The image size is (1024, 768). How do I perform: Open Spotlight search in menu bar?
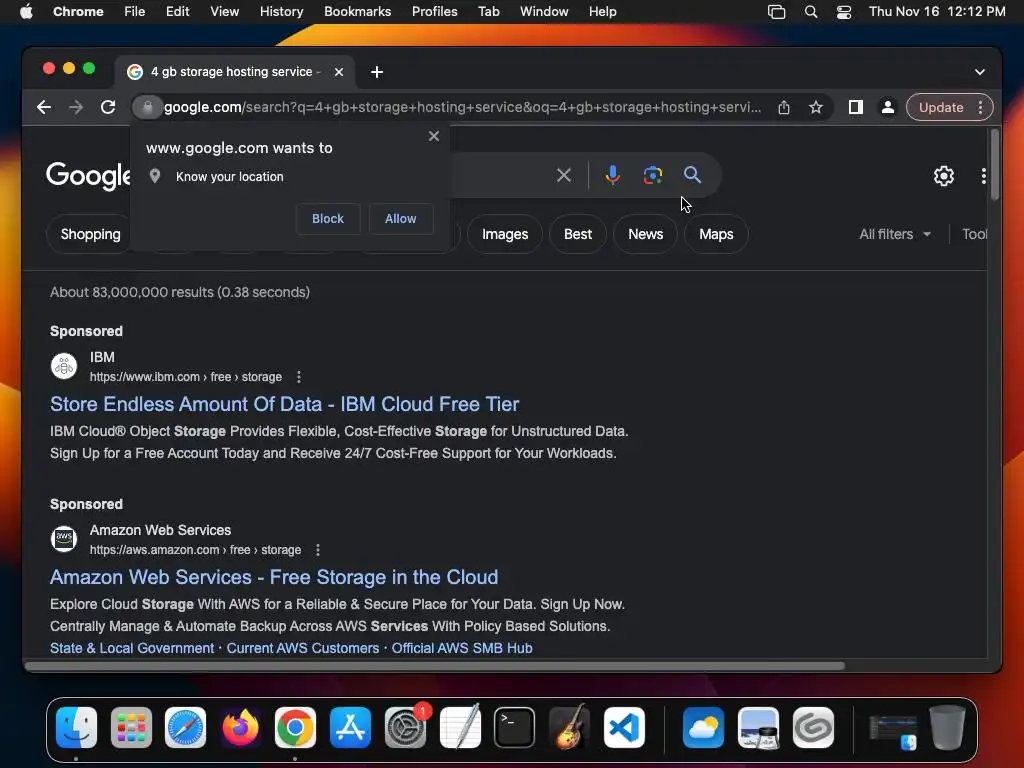click(x=811, y=12)
